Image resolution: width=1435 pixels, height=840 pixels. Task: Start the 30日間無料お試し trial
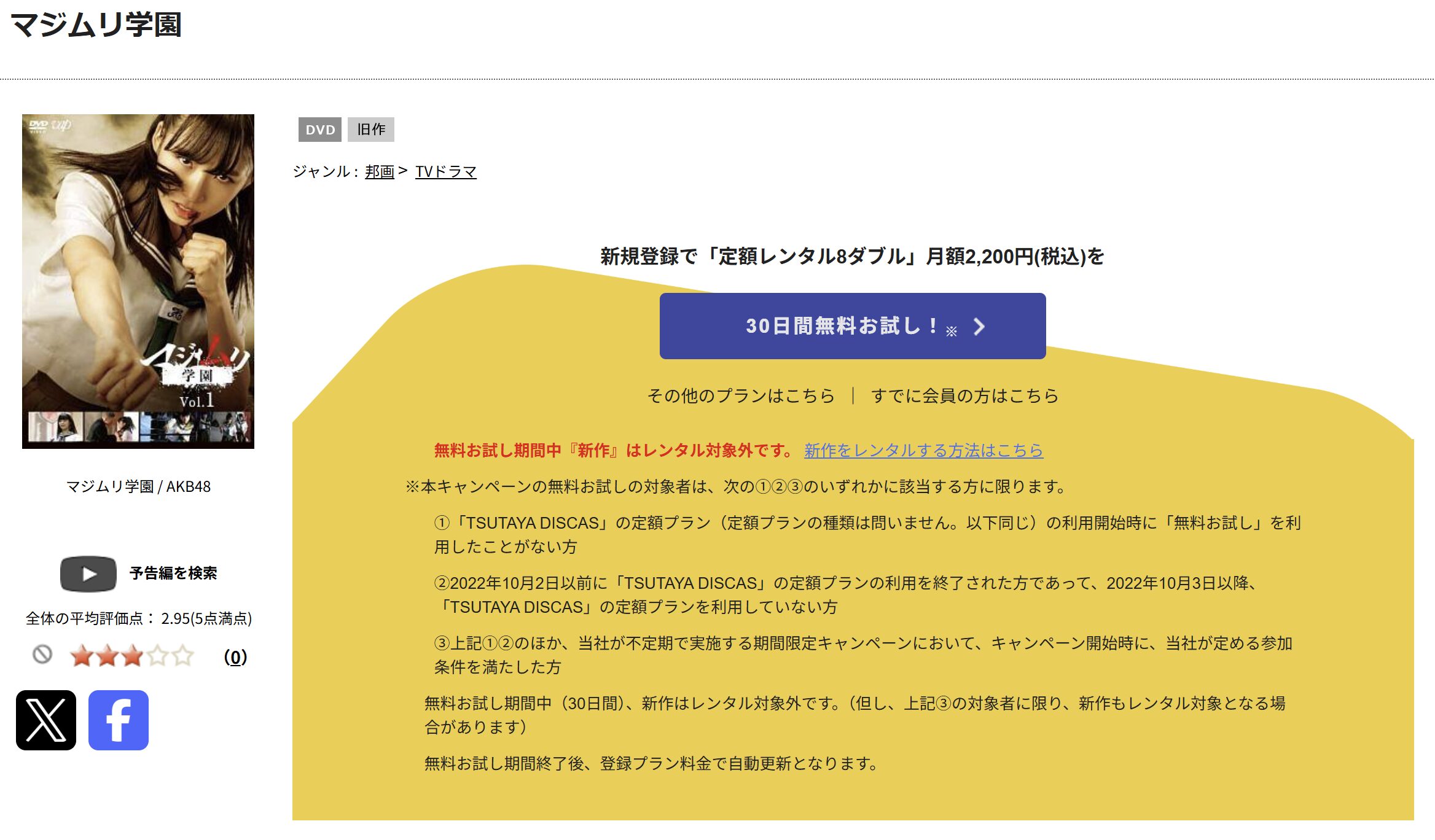853,326
